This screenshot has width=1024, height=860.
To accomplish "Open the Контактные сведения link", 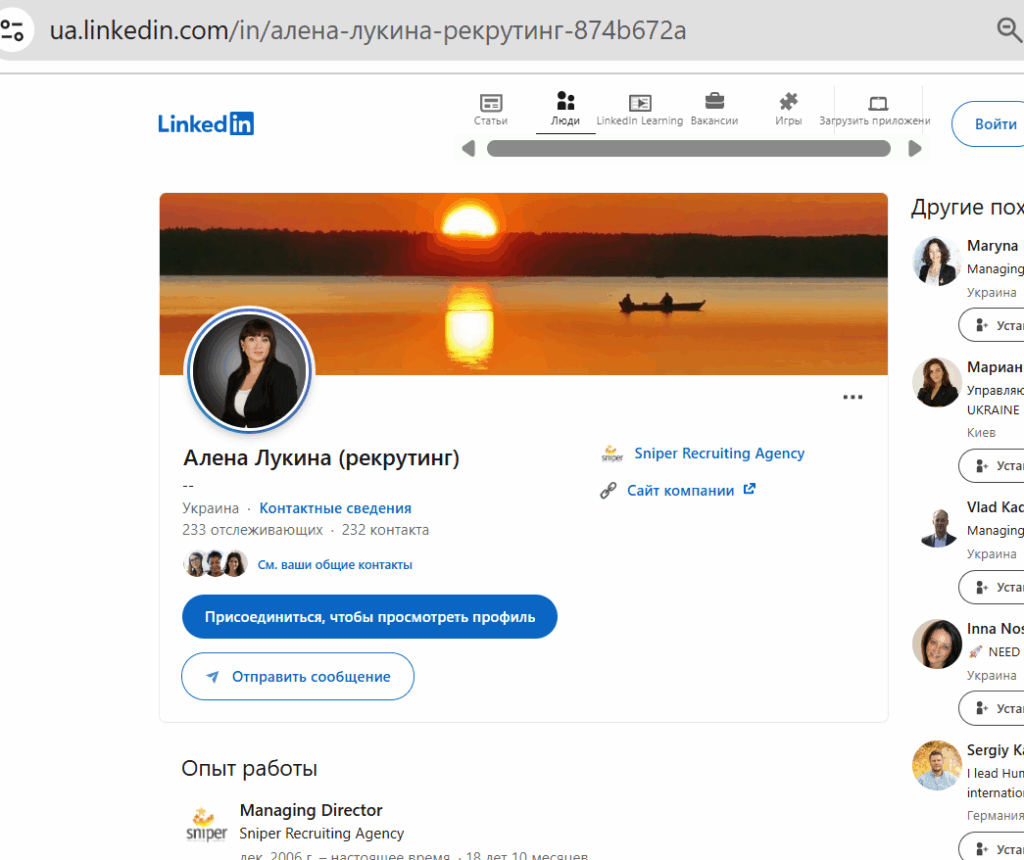I will pyautogui.click(x=335, y=508).
